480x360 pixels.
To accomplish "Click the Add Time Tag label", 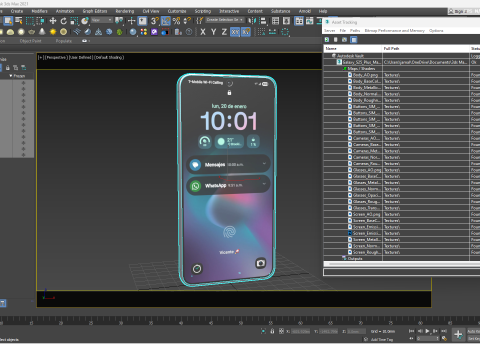I will [382, 339].
